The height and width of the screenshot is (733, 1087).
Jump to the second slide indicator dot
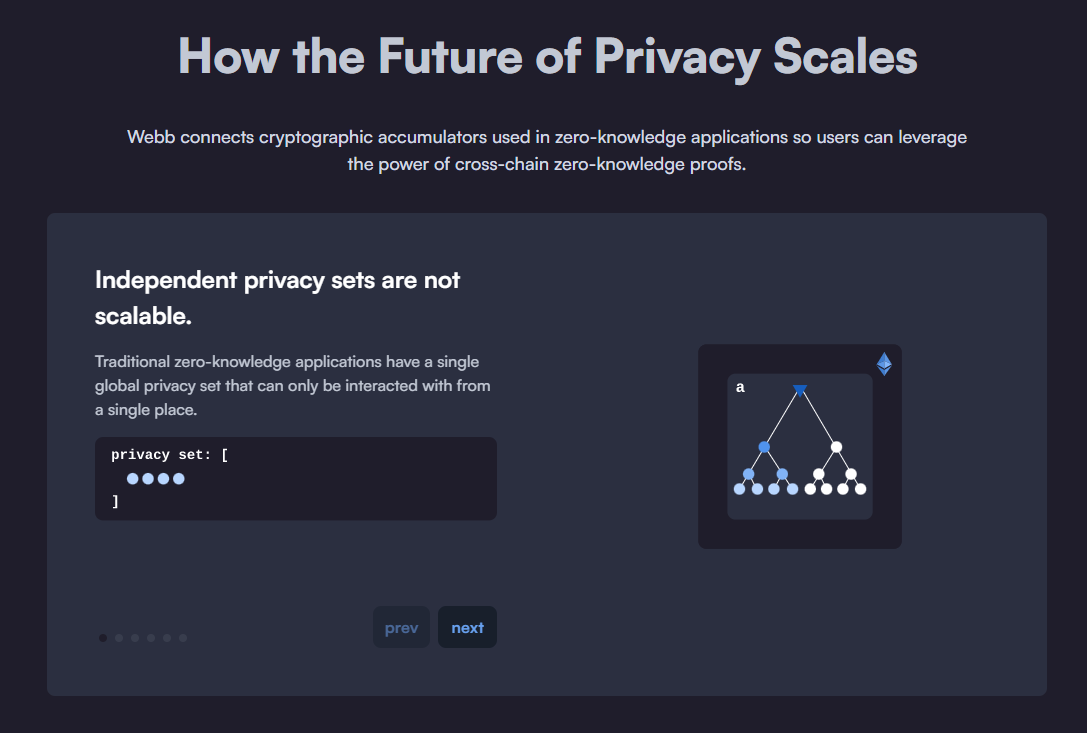click(x=119, y=638)
